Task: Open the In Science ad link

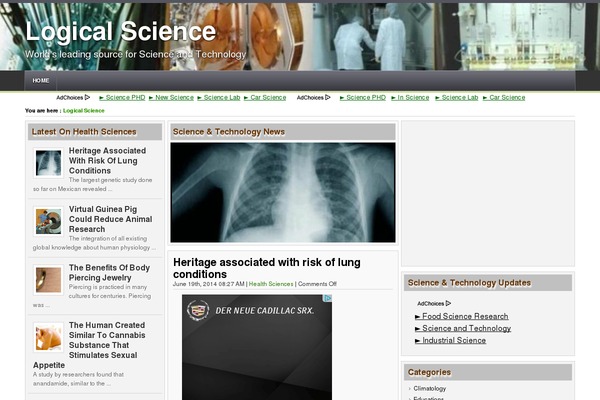Action: pyautogui.click(x=410, y=98)
